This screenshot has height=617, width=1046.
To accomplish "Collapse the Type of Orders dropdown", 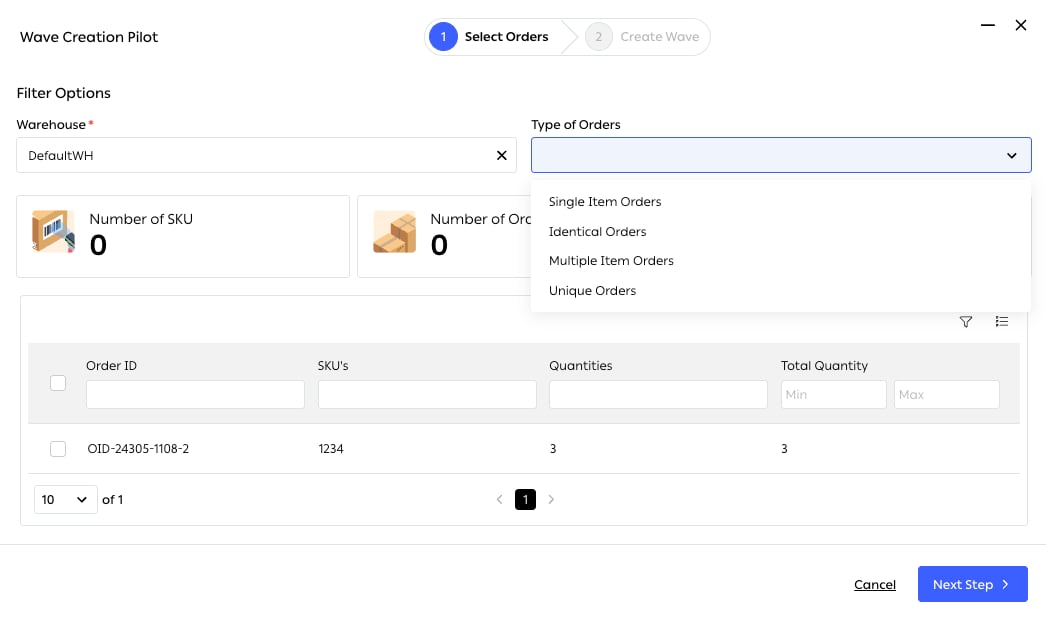I will coord(1011,155).
